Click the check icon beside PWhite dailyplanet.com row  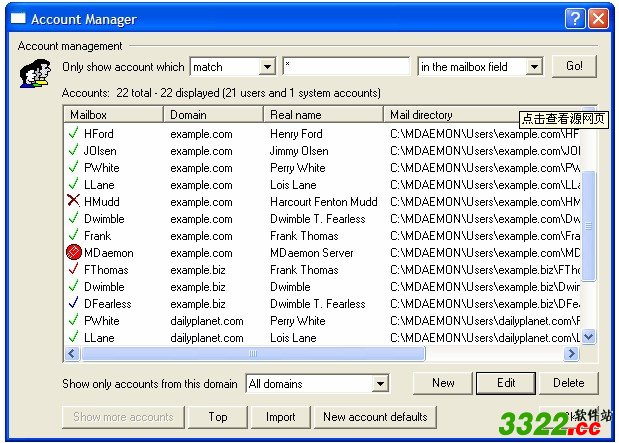pos(73,320)
